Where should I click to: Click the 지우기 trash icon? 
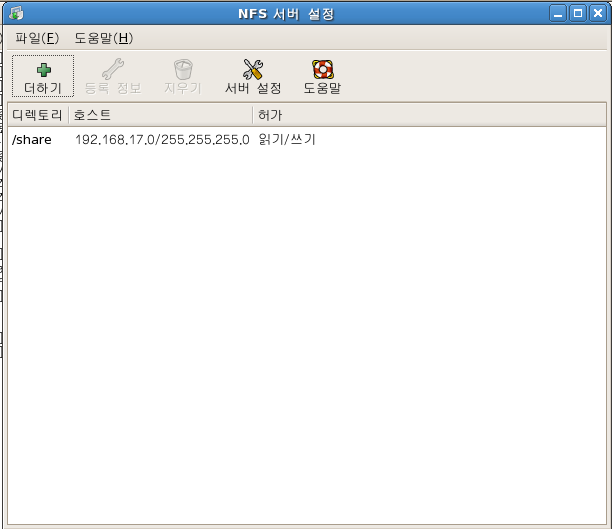point(183,69)
